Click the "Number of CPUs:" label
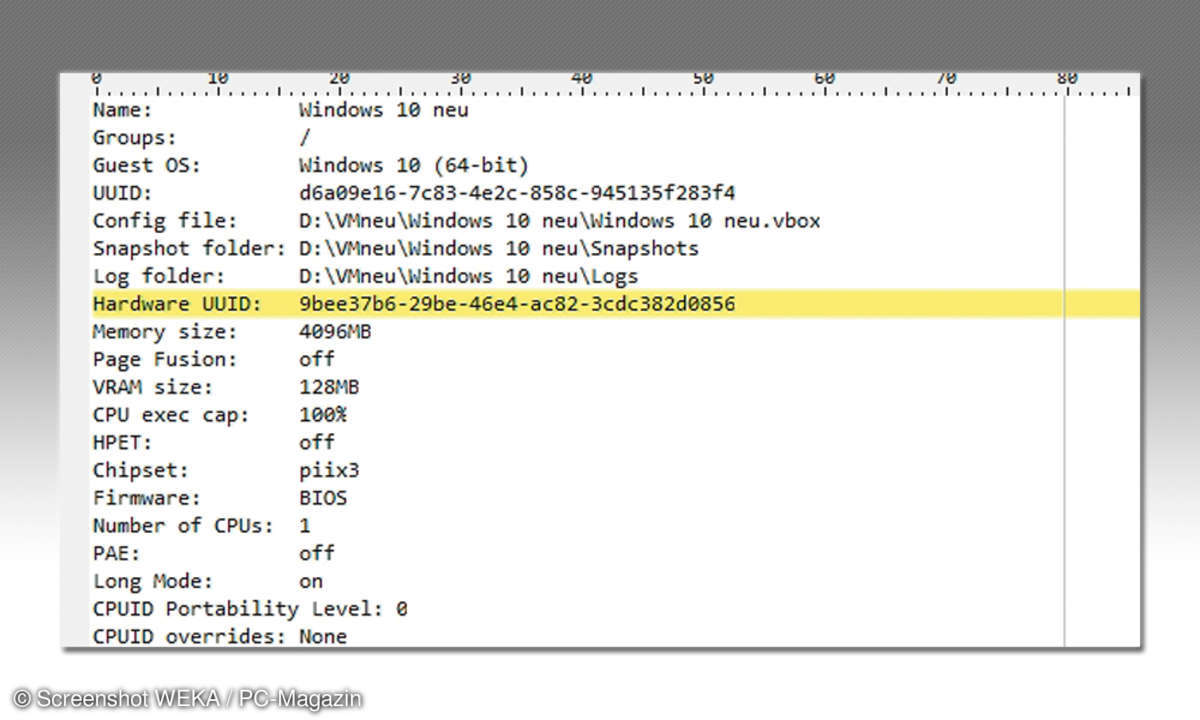Viewport: 1200px width, 720px height. tap(183, 525)
